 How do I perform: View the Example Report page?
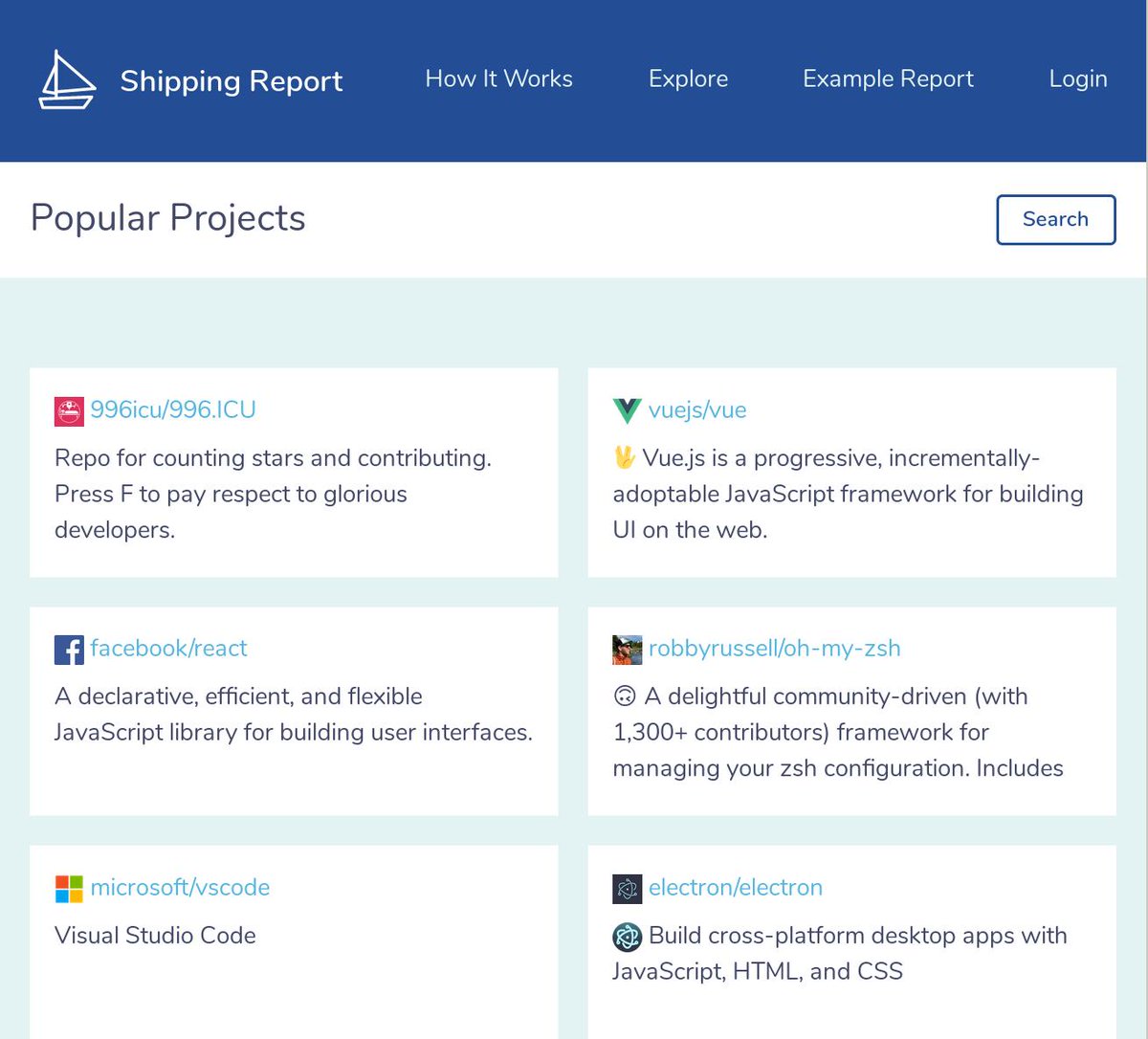pyautogui.click(x=888, y=78)
